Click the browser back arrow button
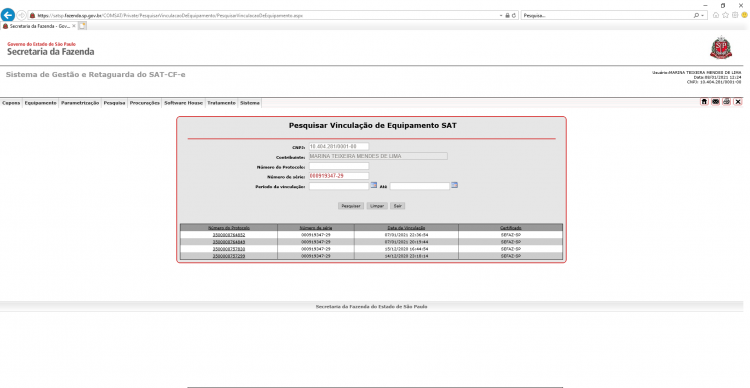Screen dimensions: 750x388 point(8,15)
